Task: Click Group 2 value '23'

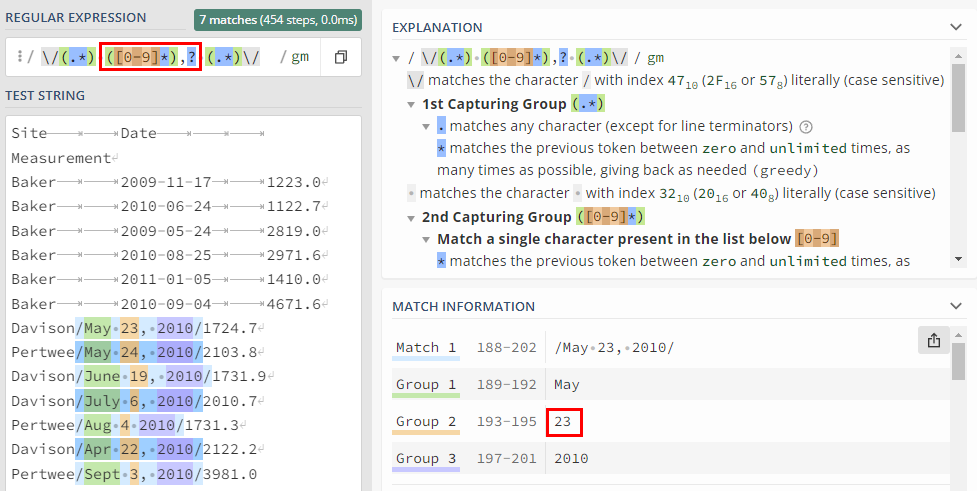Action: pyautogui.click(x=563, y=422)
